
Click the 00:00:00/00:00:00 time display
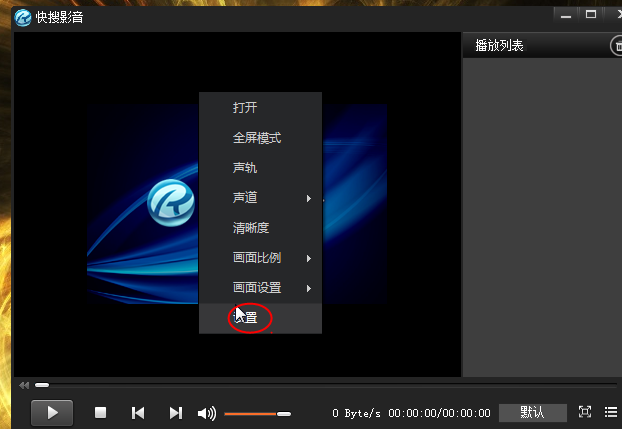[440, 413]
